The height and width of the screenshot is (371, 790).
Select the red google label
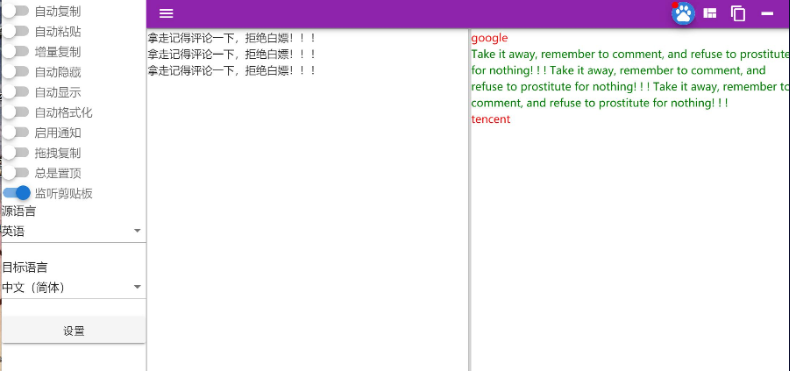[x=490, y=38]
